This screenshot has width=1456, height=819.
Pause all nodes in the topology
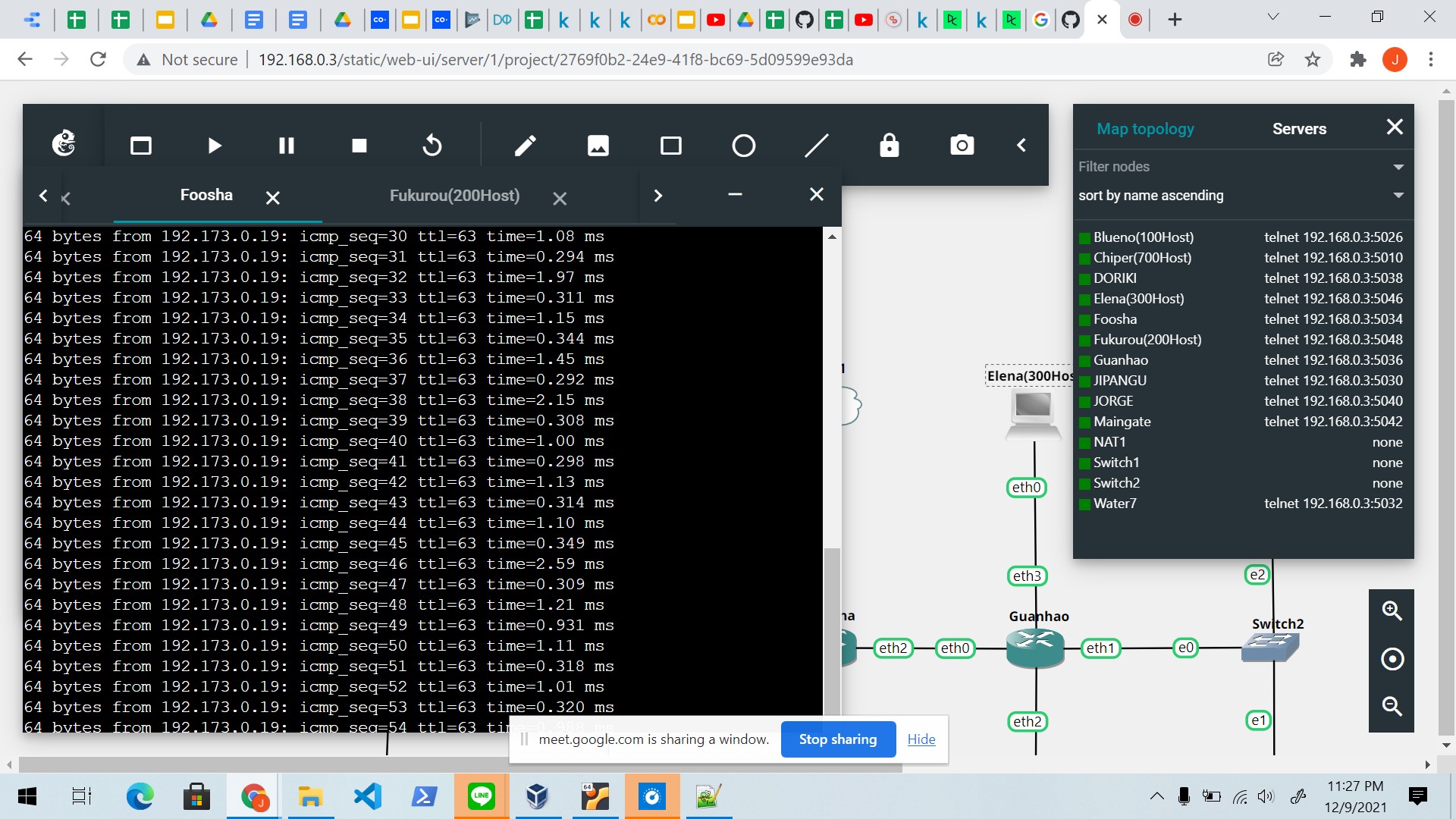pyautogui.click(x=286, y=145)
